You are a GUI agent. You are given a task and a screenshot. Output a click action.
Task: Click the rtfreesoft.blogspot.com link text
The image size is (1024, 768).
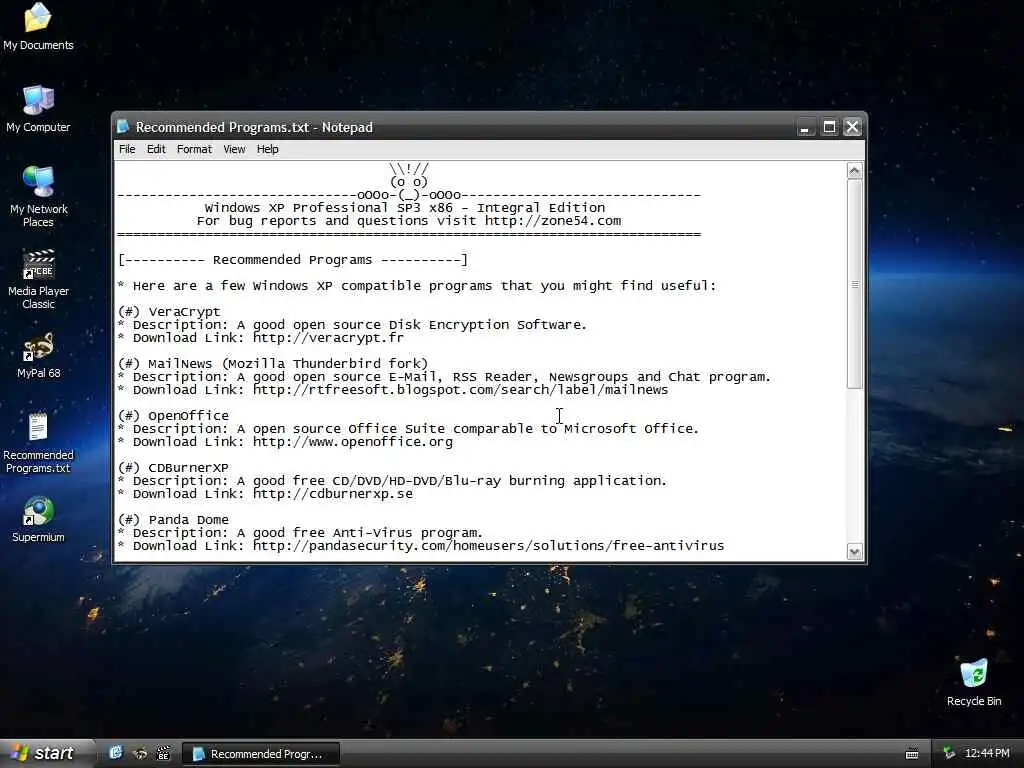[460, 390]
